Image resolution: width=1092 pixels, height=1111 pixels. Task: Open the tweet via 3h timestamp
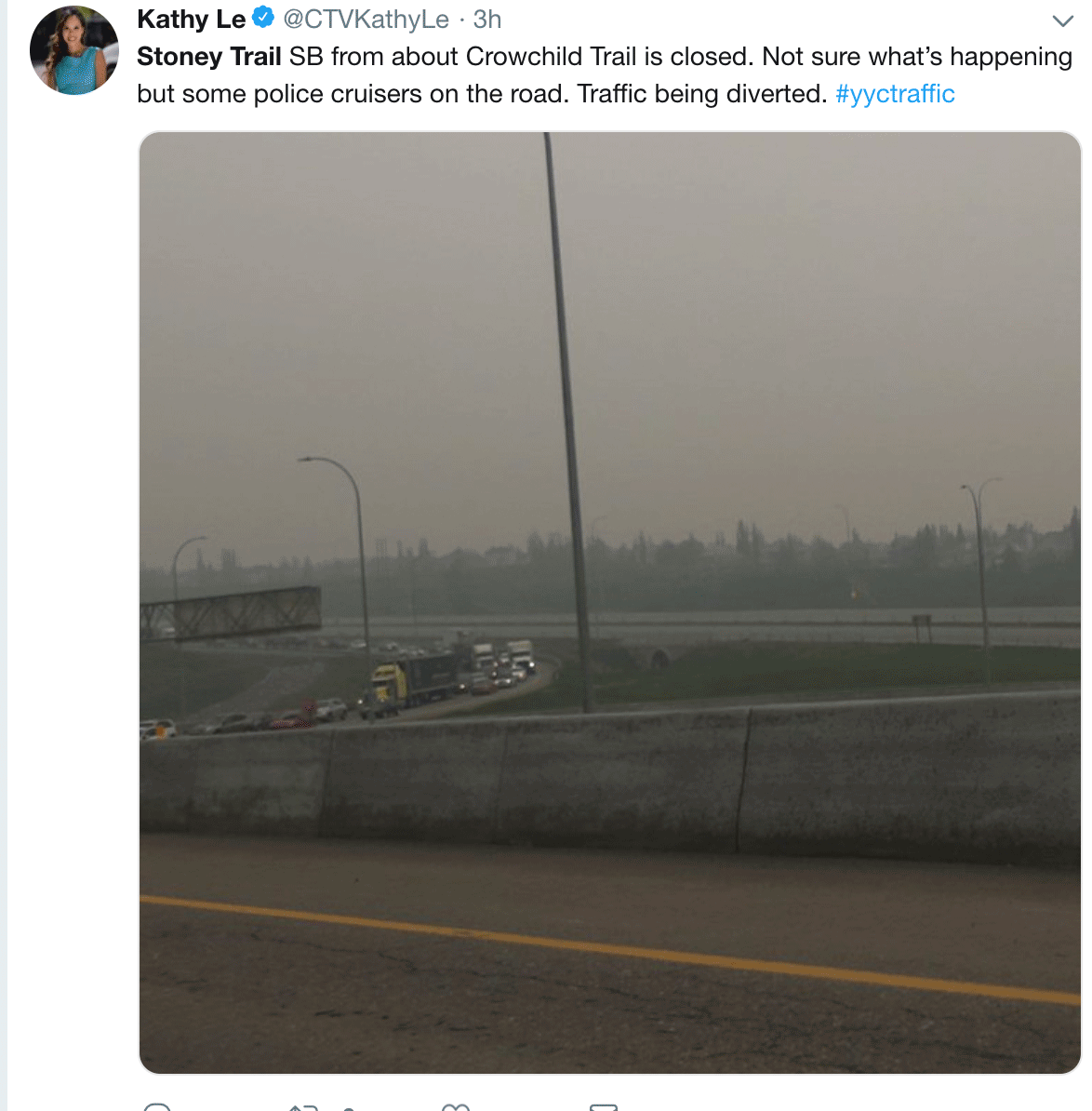pos(487,20)
